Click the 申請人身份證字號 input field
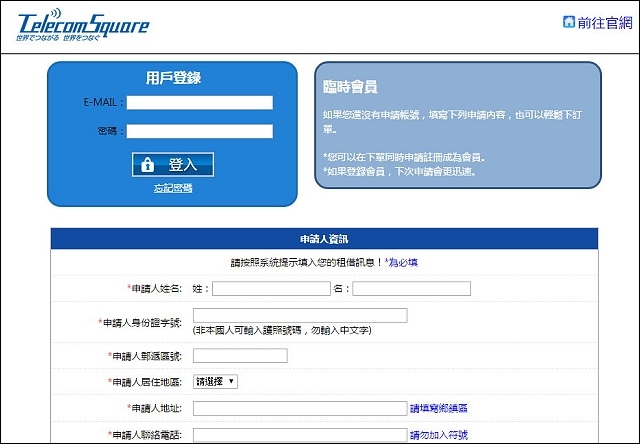This screenshot has width=640, height=444. click(300, 315)
